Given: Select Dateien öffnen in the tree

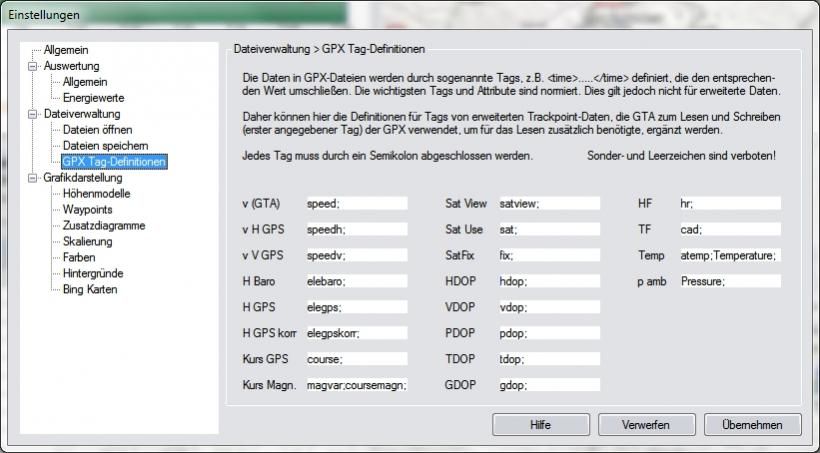Looking at the screenshot, I should coord(96,130).
